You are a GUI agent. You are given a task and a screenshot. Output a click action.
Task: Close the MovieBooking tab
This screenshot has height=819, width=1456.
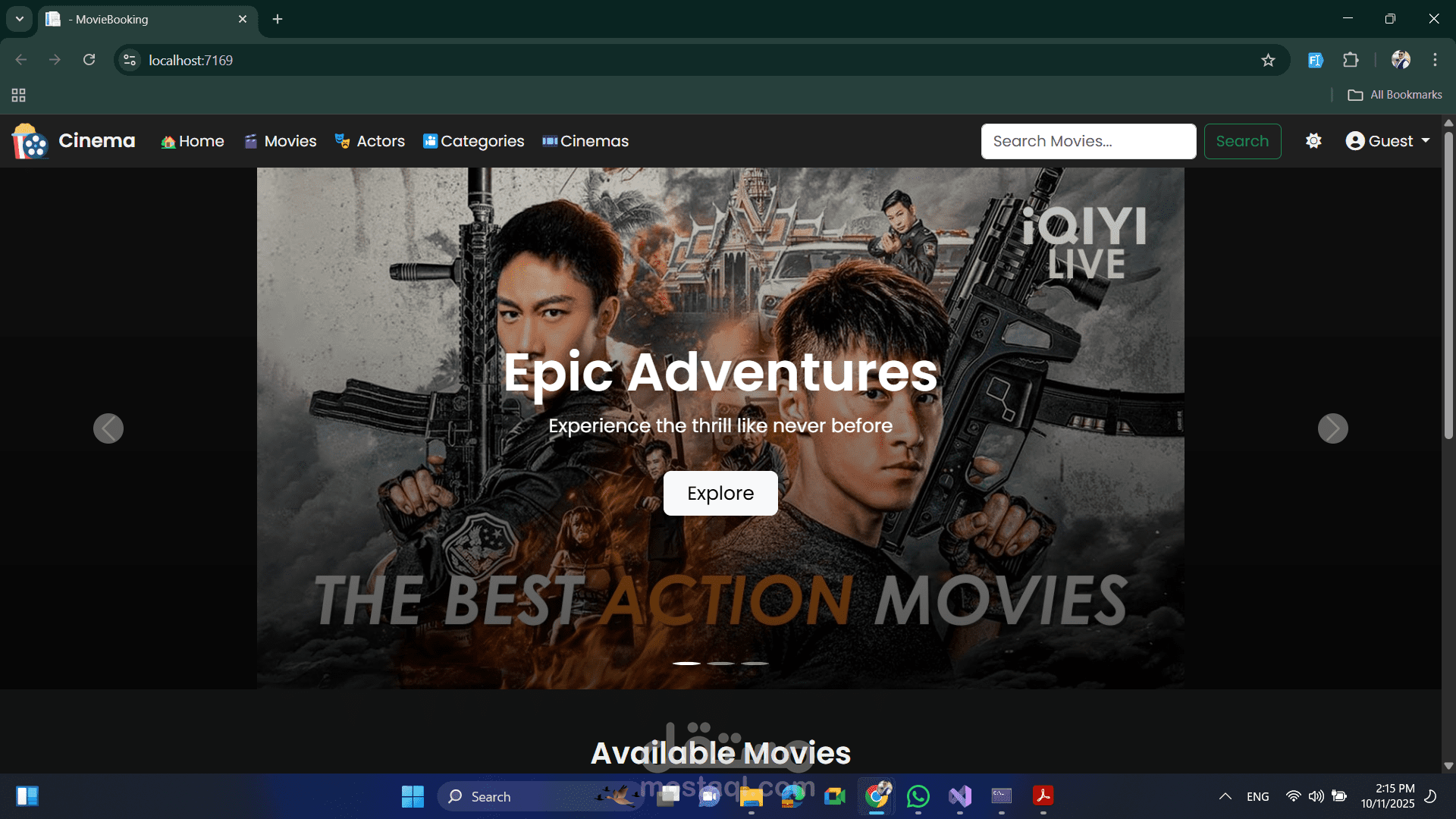pos(243,19)
